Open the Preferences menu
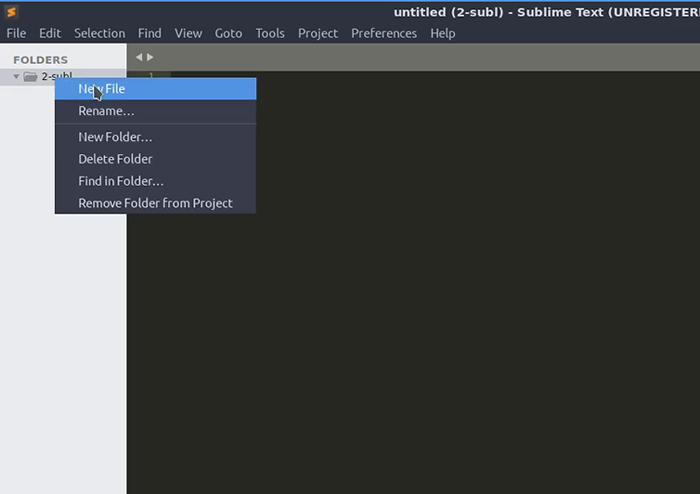This screenshot has width=700, height=494. (x=384, y=33)
